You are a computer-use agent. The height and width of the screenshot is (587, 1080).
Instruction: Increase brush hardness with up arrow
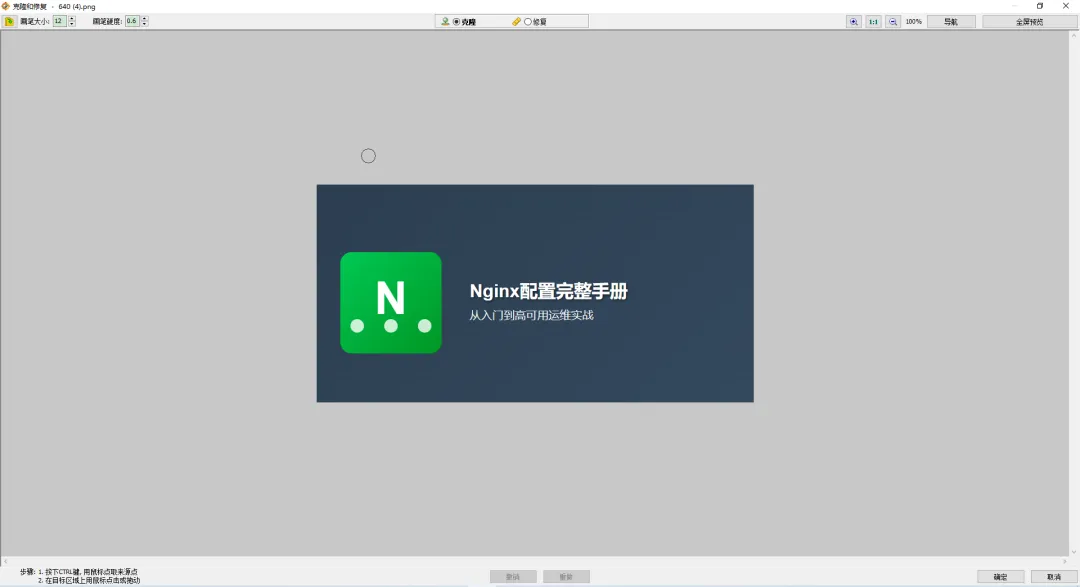tap(145, 19)
